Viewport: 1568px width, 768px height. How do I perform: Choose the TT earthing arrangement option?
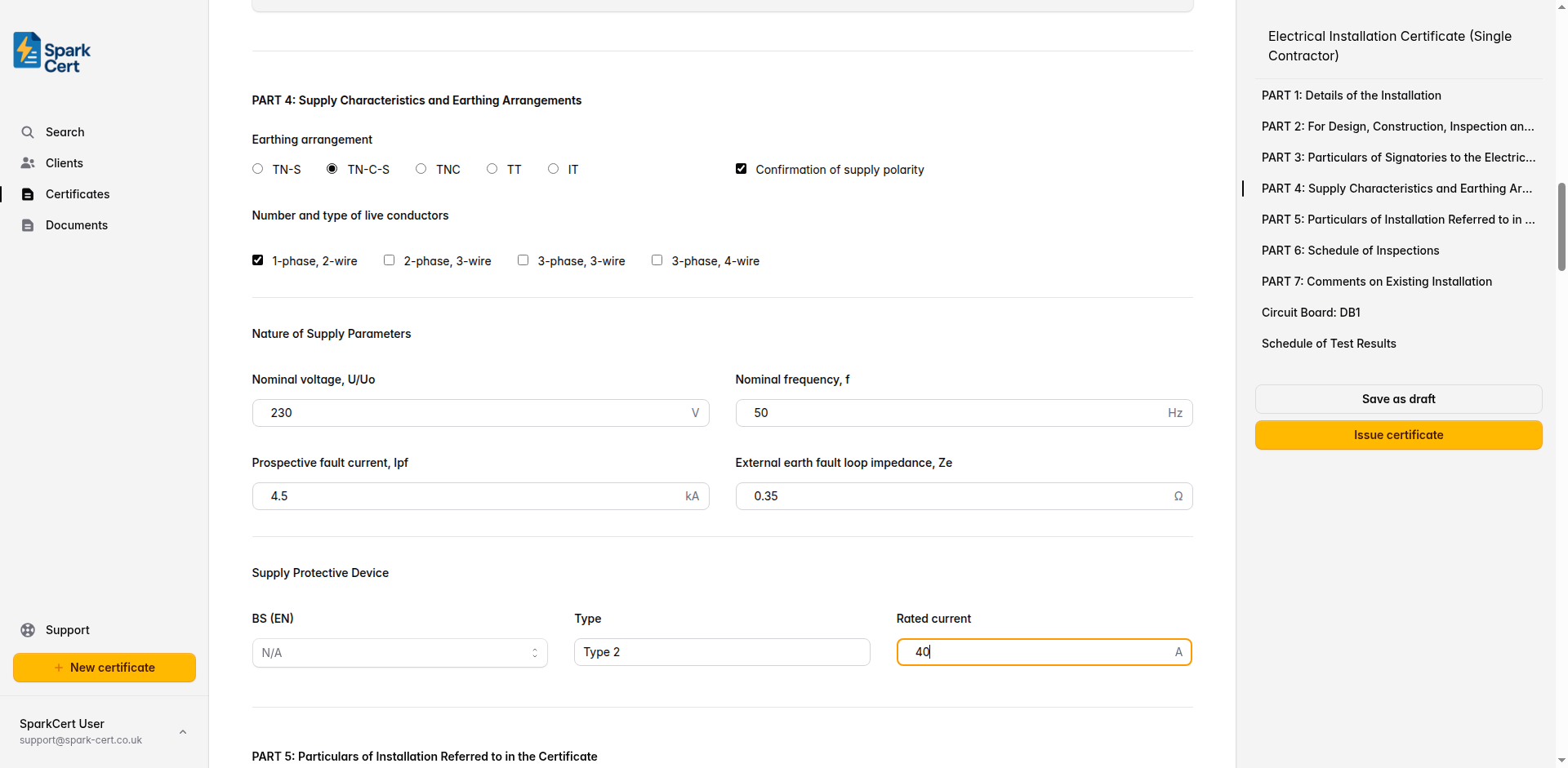492,169
